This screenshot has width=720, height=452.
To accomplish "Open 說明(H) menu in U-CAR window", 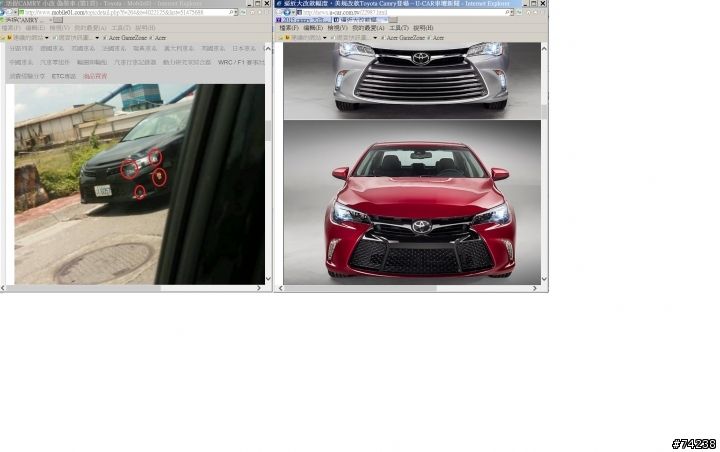I will [x=423, y=28].
